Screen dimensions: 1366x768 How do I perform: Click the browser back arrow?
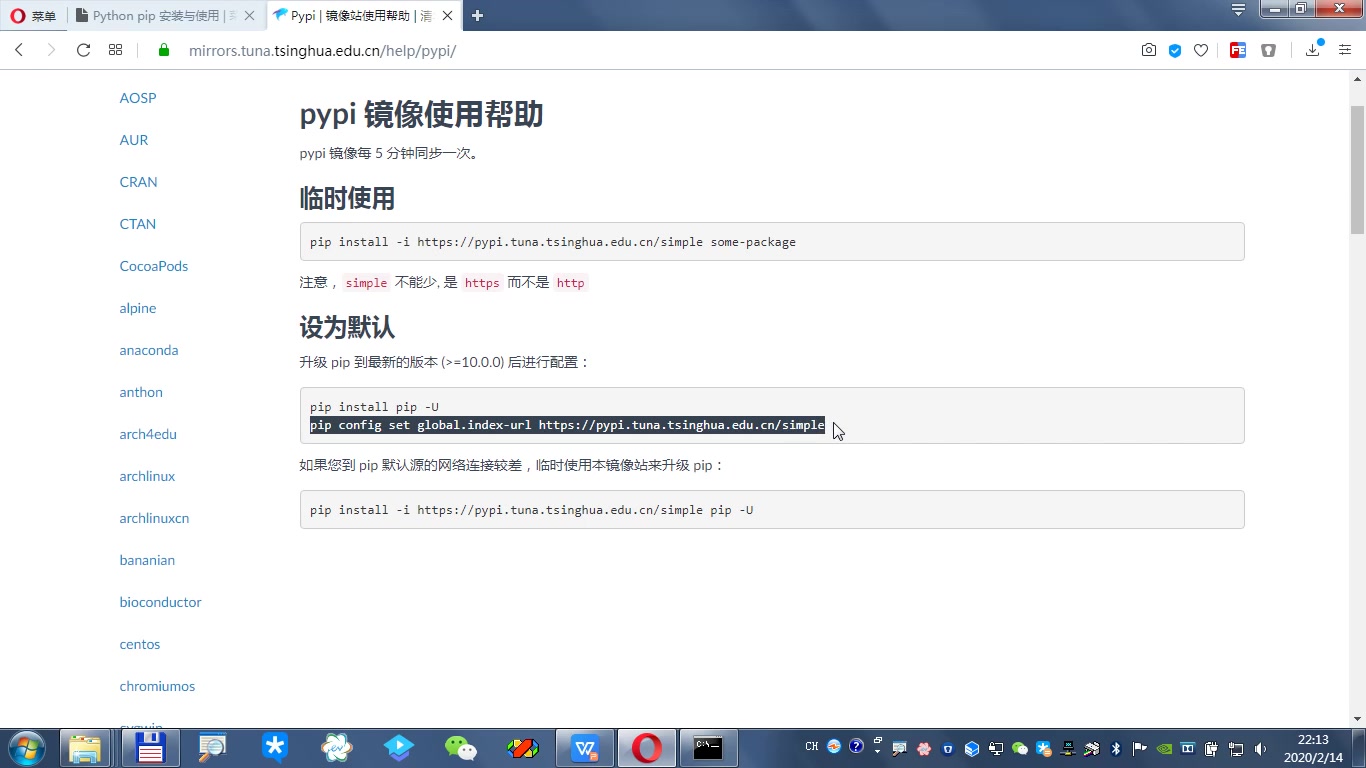[19, 50]
